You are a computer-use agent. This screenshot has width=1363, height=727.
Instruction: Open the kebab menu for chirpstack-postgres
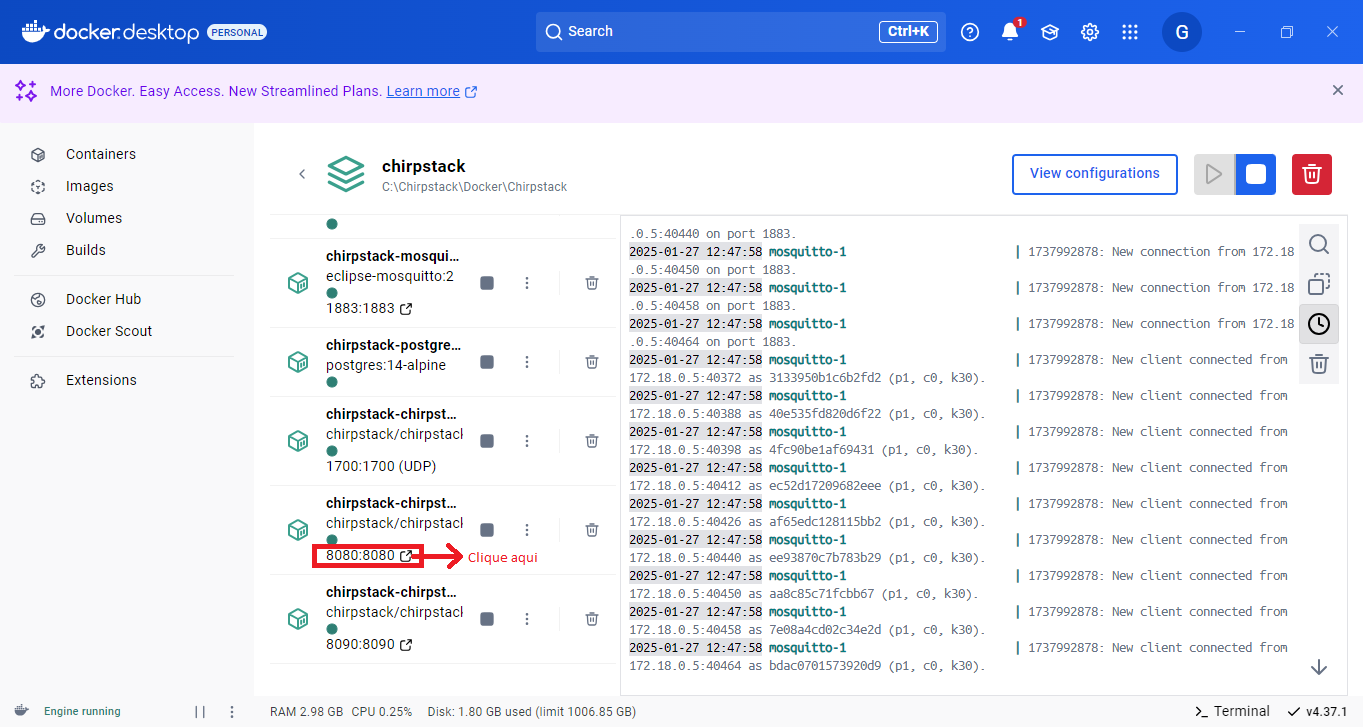point(527,361)
